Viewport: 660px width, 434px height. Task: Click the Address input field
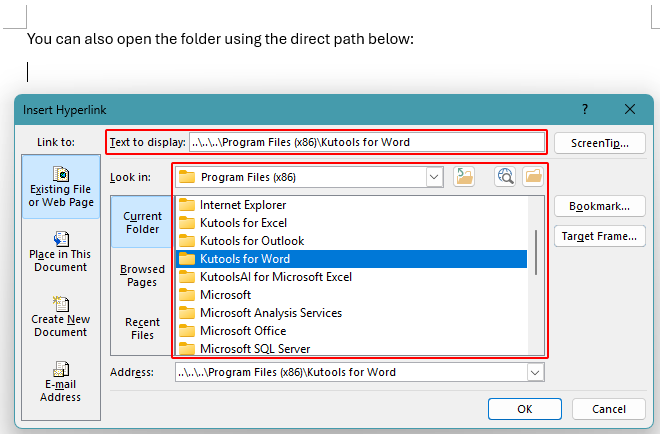pos(351,373)
